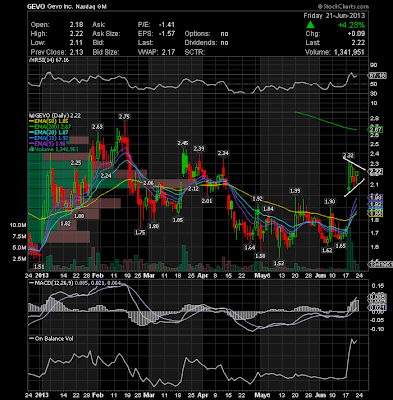Click the 2.8 level on price axis
This screenshot has width=393, height=400.
374,118
